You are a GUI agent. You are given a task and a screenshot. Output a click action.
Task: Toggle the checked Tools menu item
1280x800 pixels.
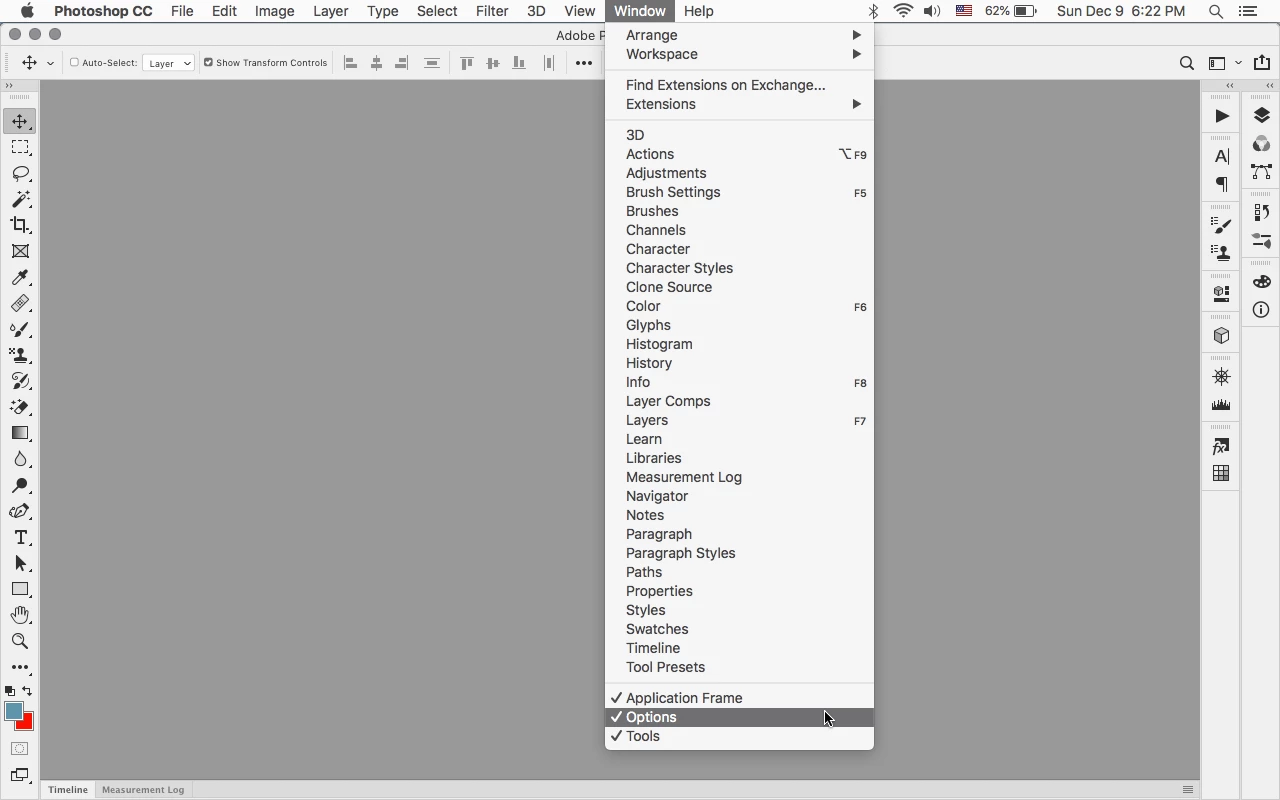(740, 736)
